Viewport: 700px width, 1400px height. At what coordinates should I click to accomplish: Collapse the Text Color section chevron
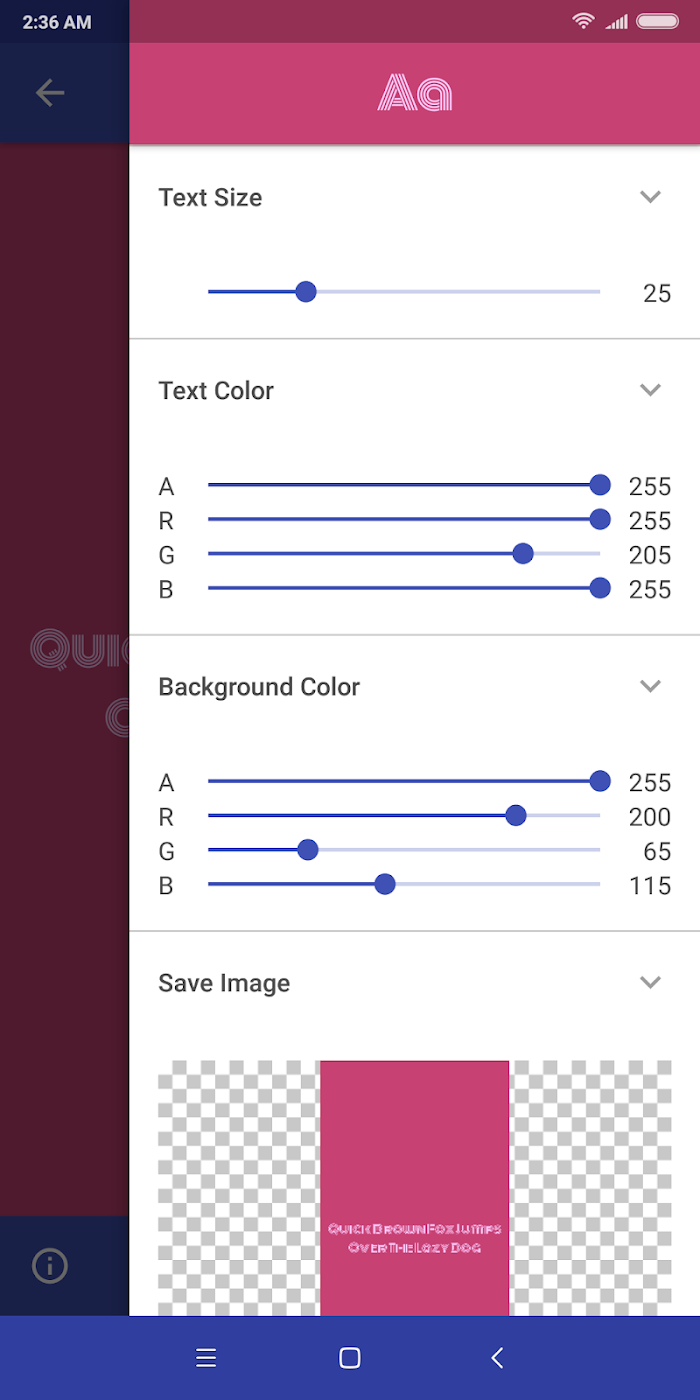[x=650, y=390]
